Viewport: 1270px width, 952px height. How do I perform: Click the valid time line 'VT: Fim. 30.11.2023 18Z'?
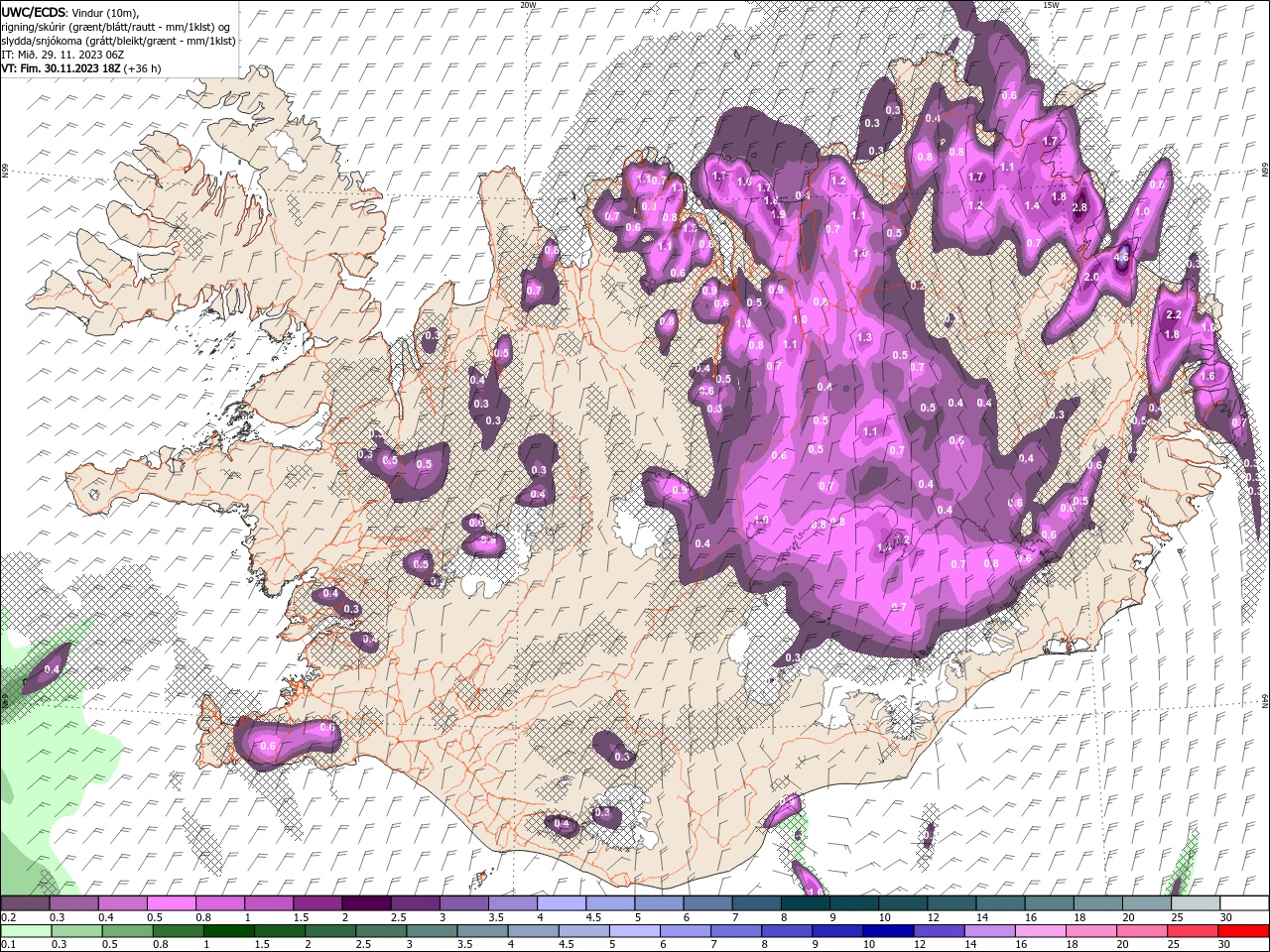point(62,68)
